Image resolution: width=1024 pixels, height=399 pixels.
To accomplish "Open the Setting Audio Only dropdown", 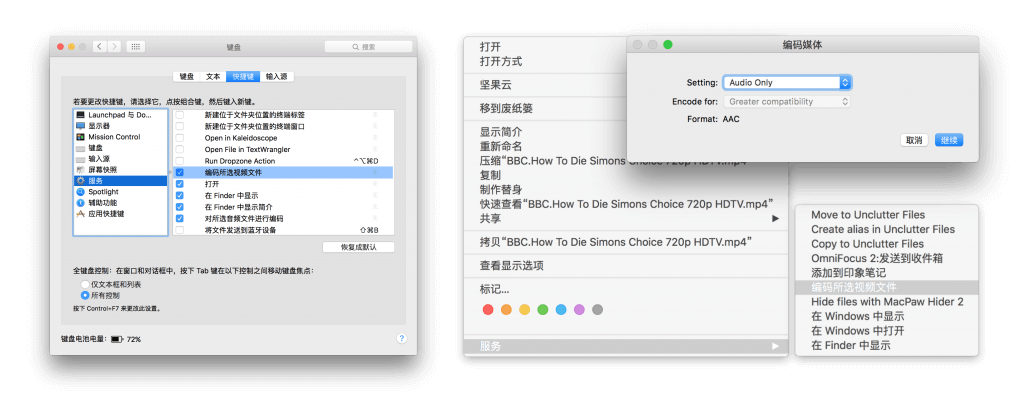I will click(787, 83).
